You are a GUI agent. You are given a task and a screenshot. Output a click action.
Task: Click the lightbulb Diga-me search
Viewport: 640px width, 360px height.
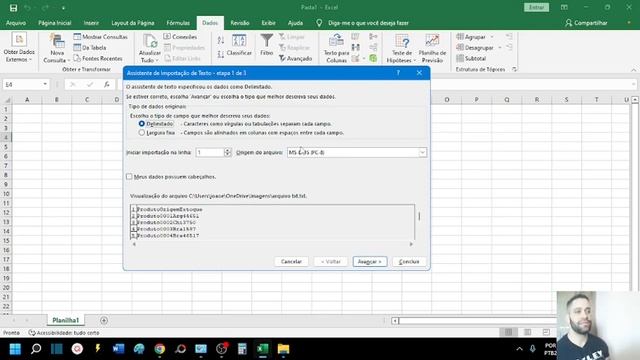click(x=319, y=23)
